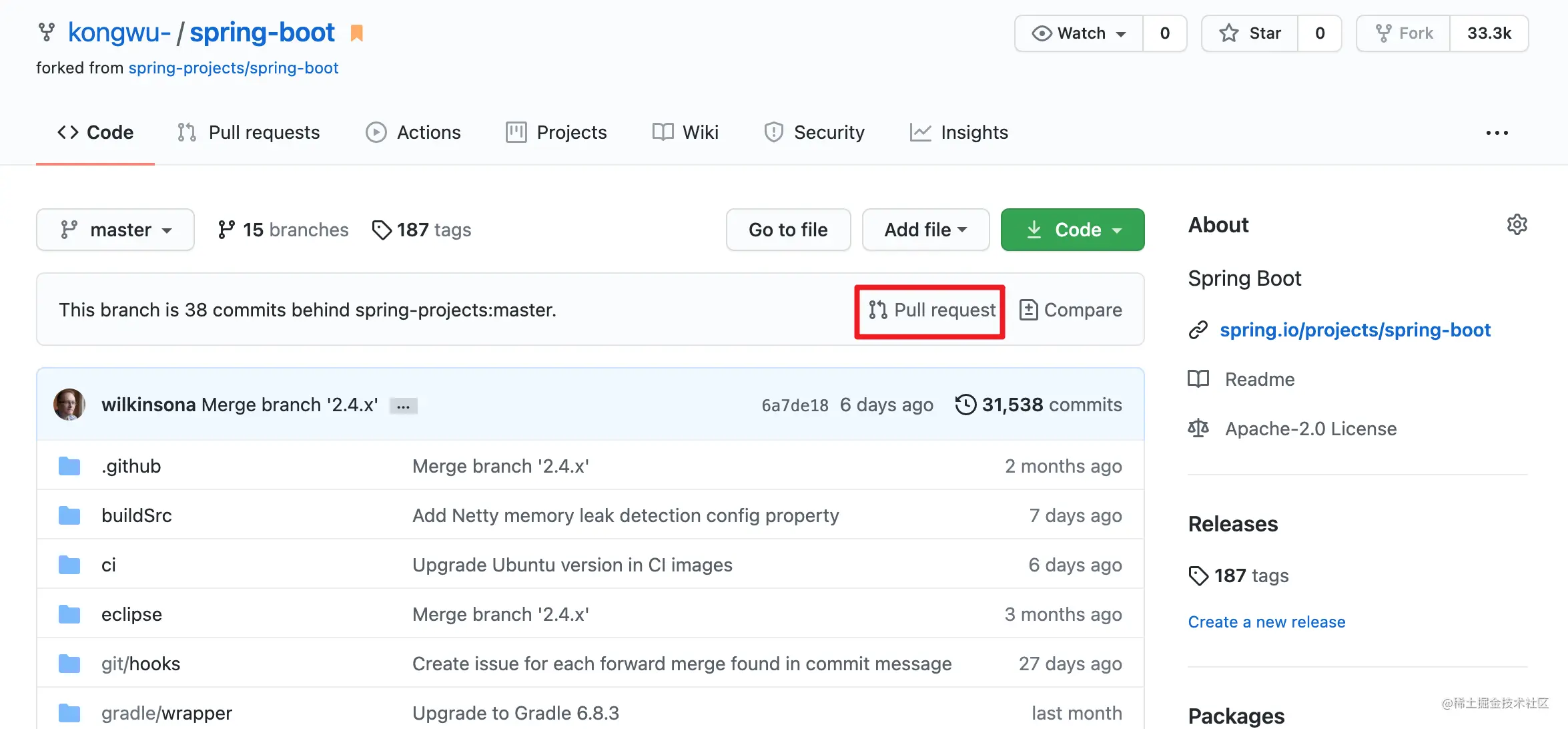Open the ci folder
Viewport: 1568px width, 729px height.
click(108, 565)
